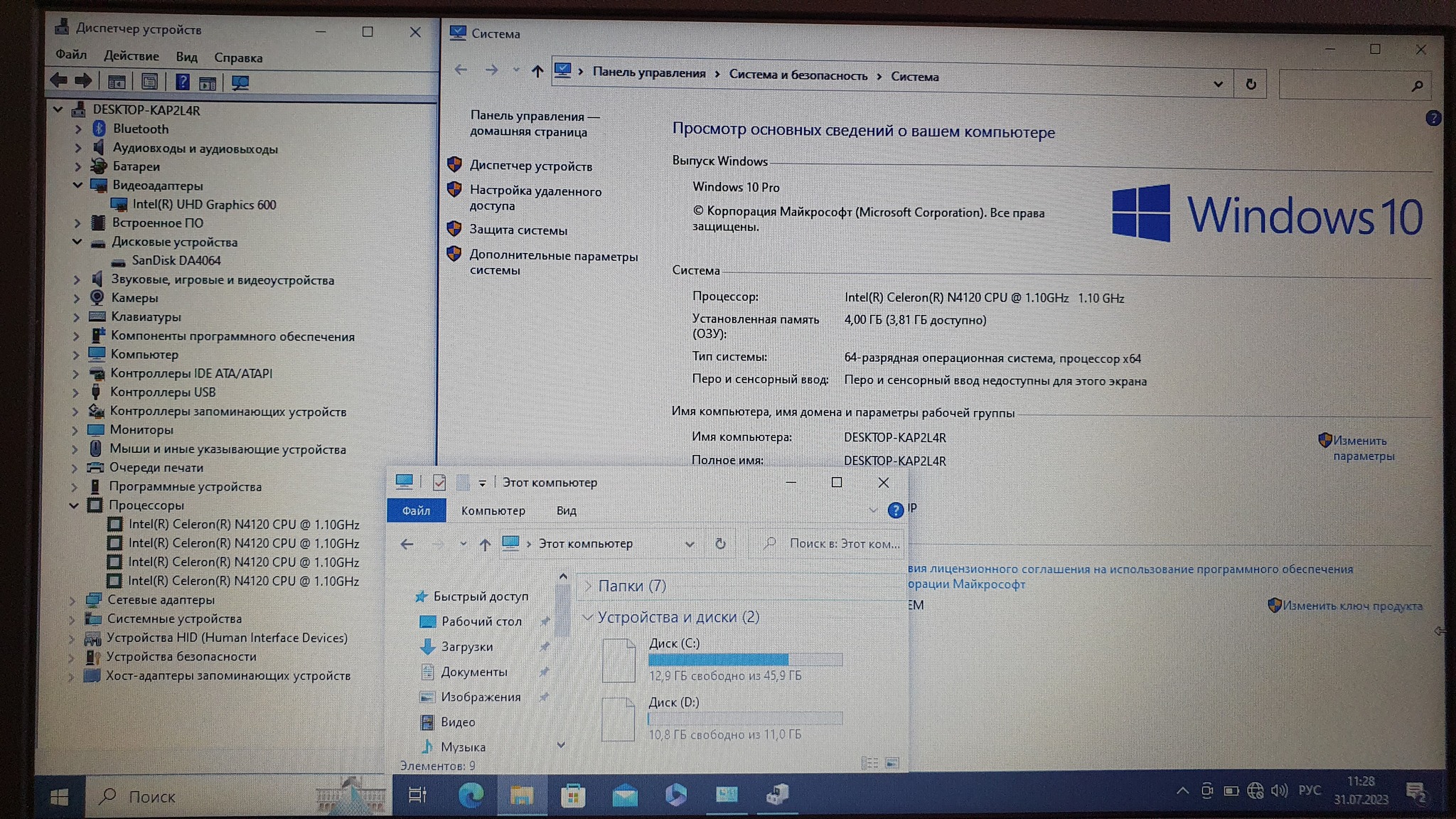
Task: Expand the Папки (7) group
Action: coord(588,586)
